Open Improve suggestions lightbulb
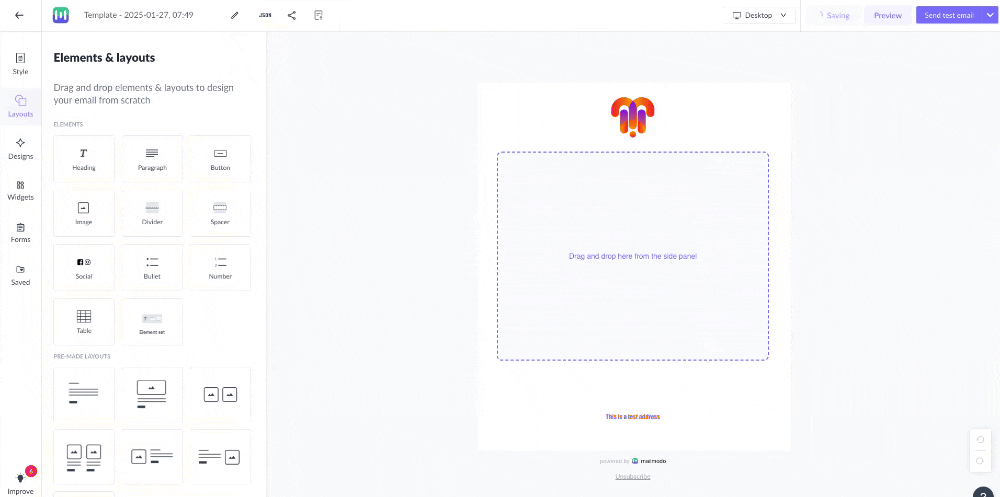Screen dimensions: 1000x497 tap(20, 482)
